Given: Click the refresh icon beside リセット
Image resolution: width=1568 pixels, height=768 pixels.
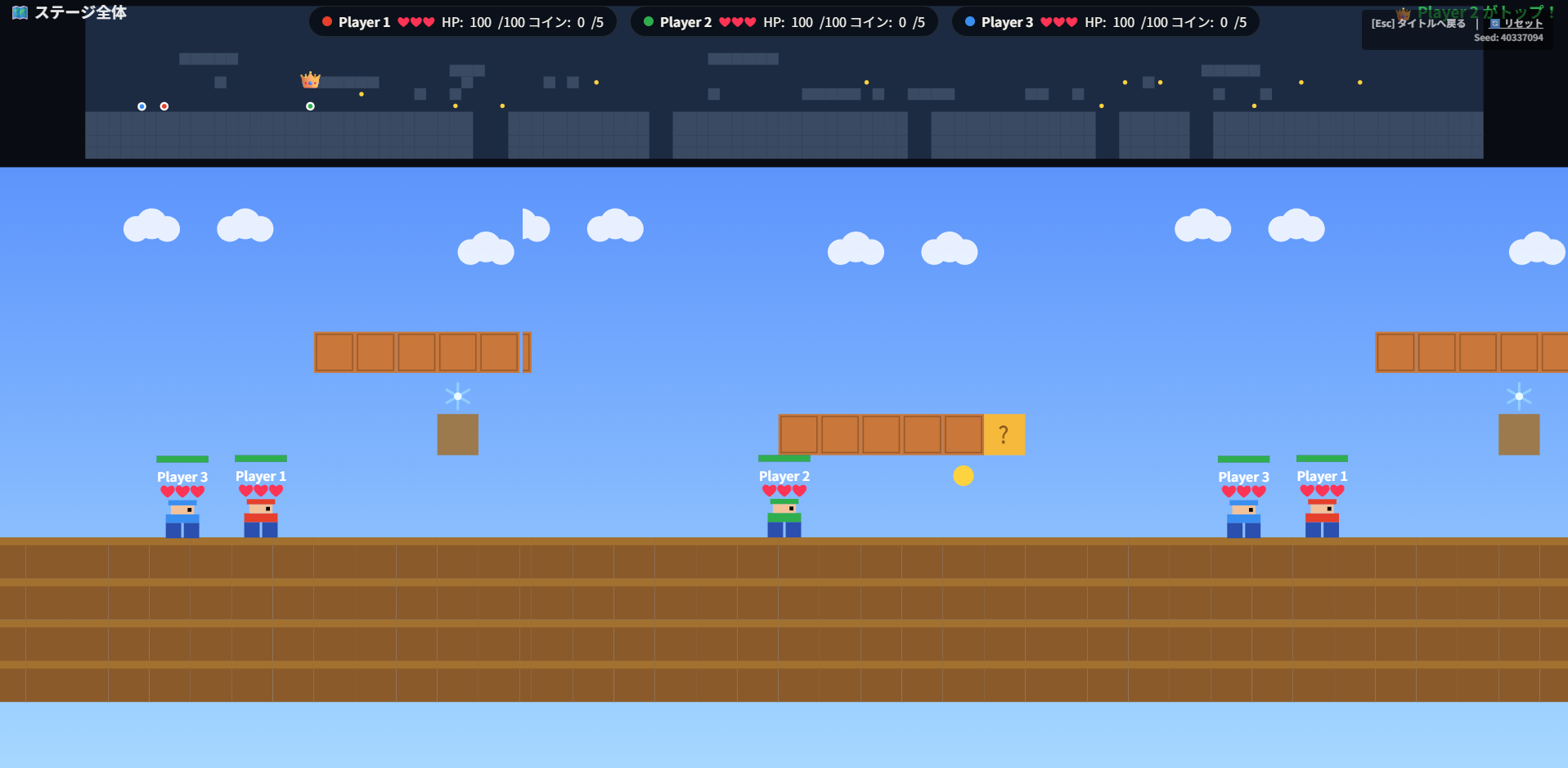Looking at the screenshot, I should pos(1495,24).
